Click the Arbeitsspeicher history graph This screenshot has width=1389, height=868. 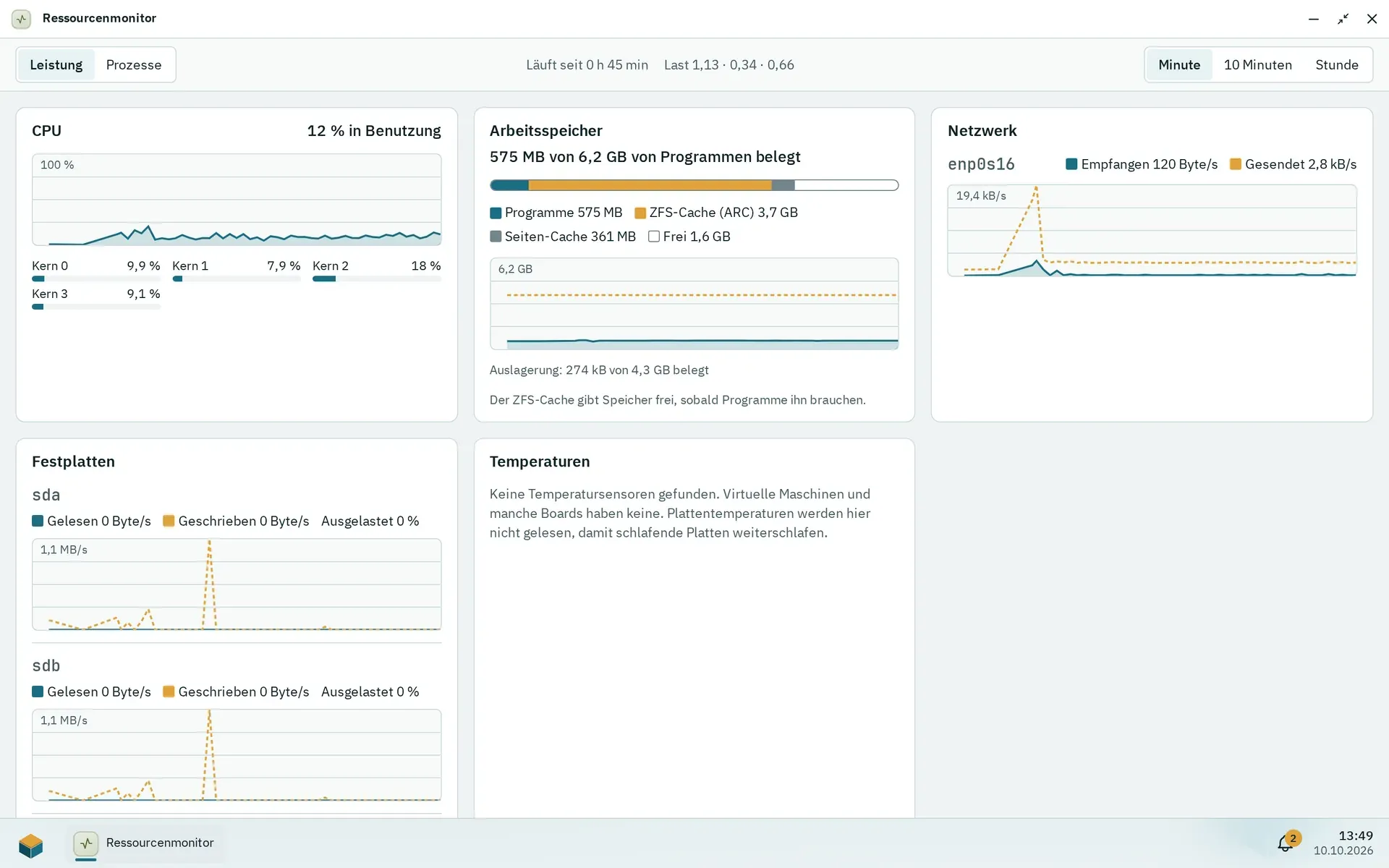tap(694, 304)
